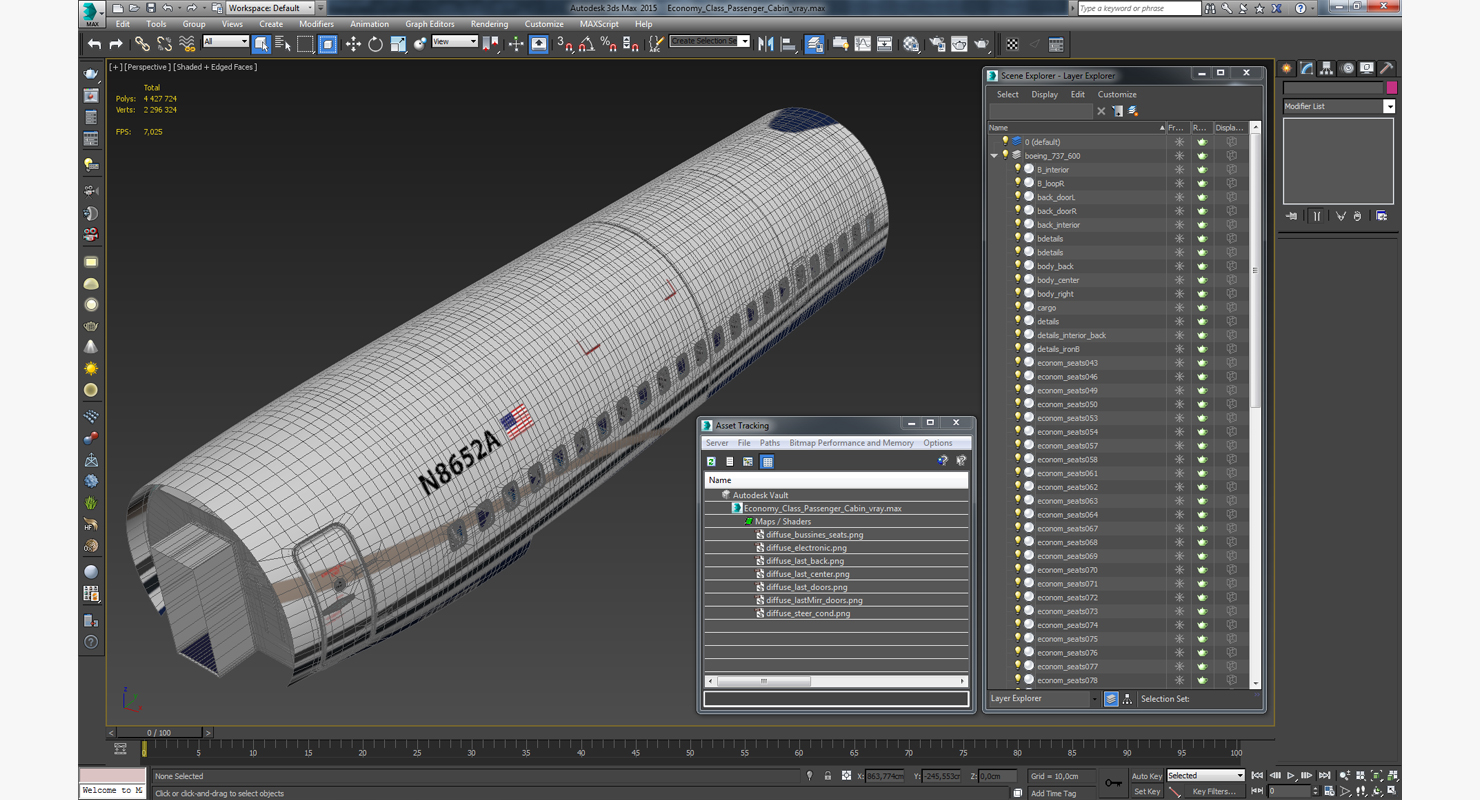Image resolution: width=1480 pixels, height=800 pixels.
Task: Open the Modifiers menu
Action: (x=316, y=24)
